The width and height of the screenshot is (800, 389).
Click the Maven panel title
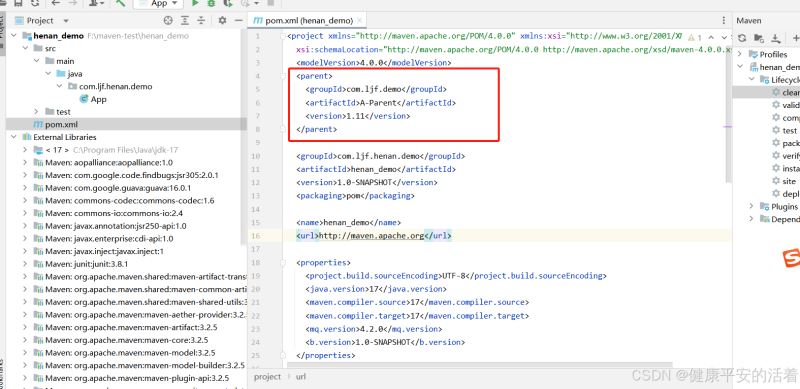tap(749, 20)
